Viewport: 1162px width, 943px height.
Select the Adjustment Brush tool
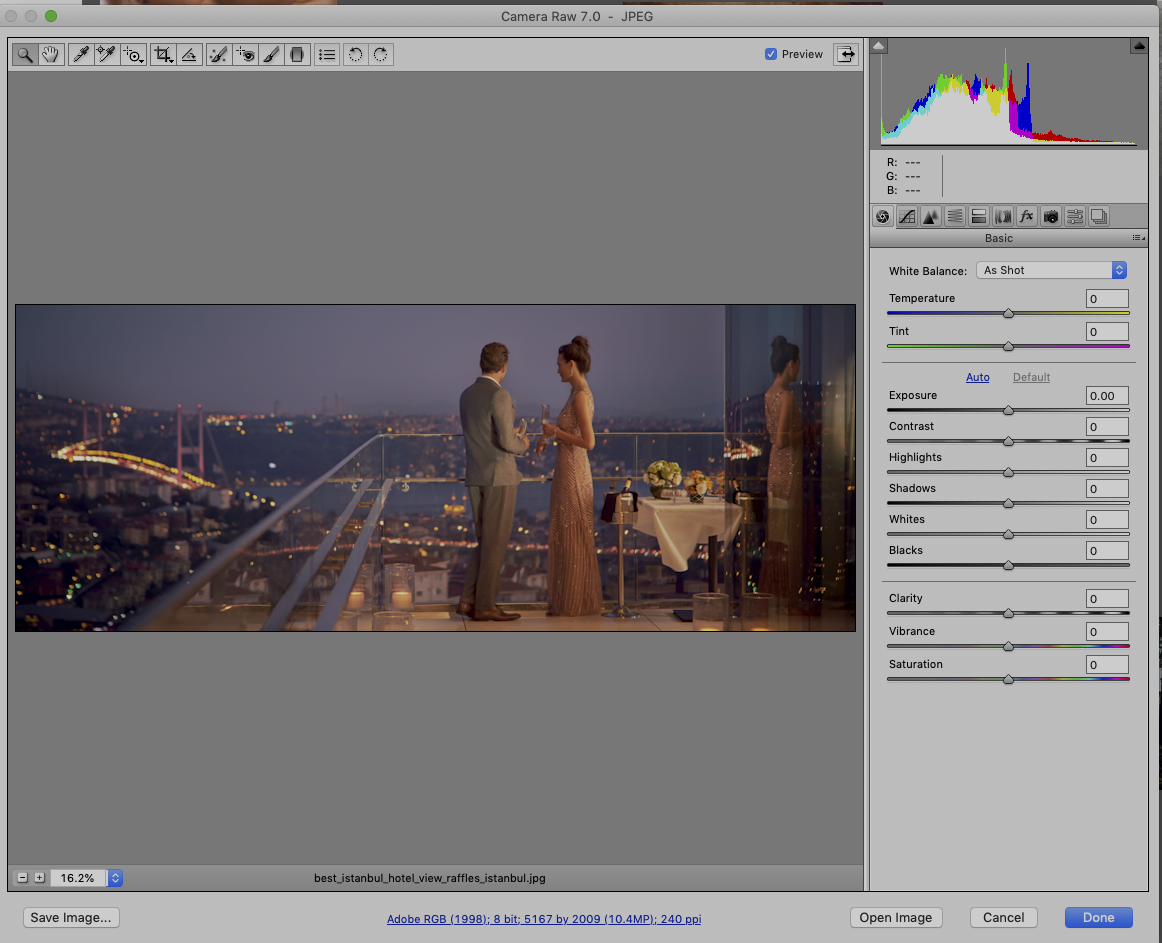point(271,55)
